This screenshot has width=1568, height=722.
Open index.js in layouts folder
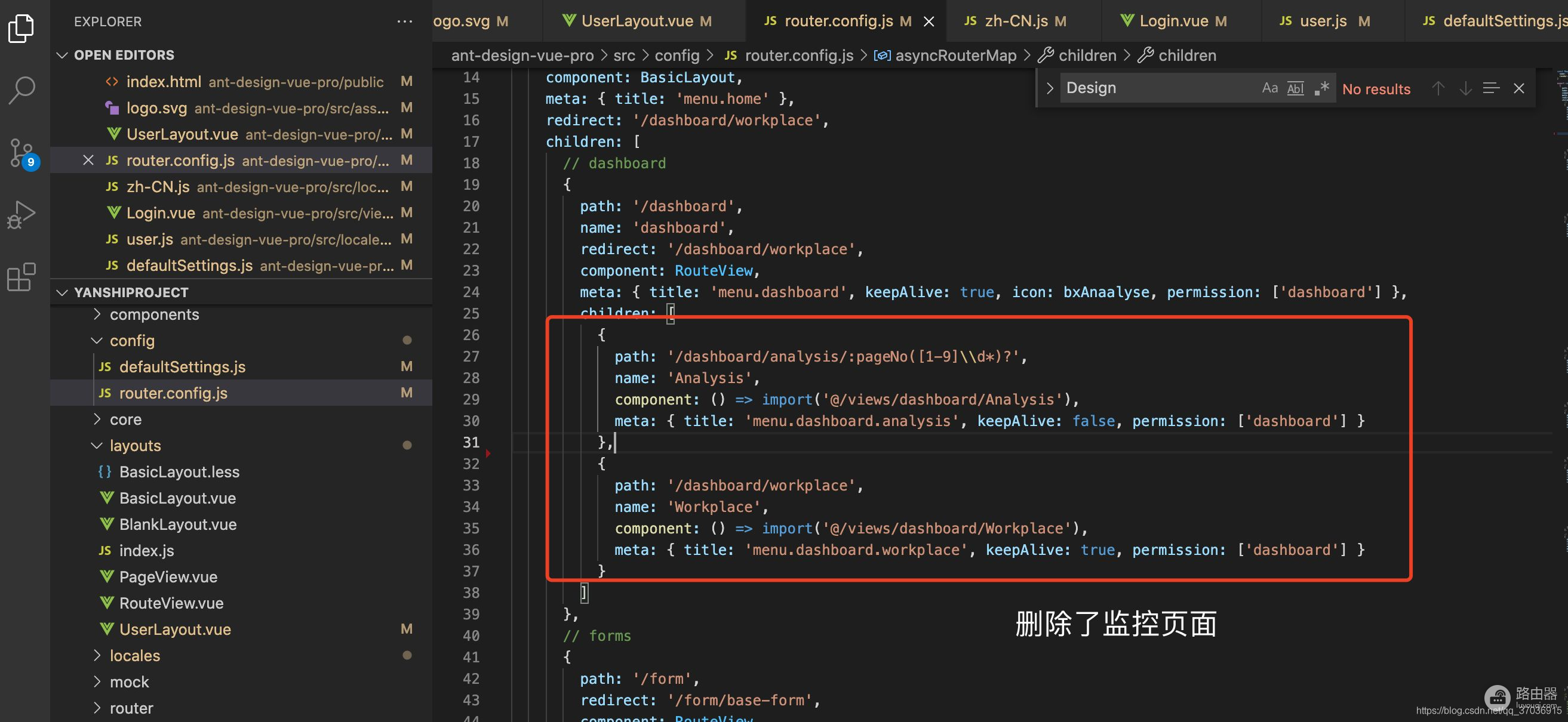(241, 550)
